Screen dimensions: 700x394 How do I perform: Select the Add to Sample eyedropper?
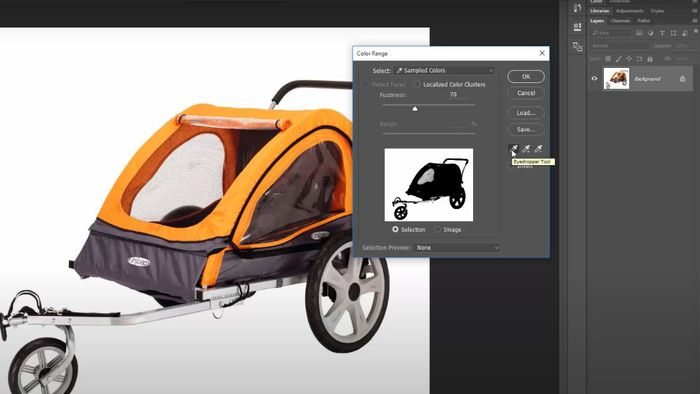click(x=526, y=149)
